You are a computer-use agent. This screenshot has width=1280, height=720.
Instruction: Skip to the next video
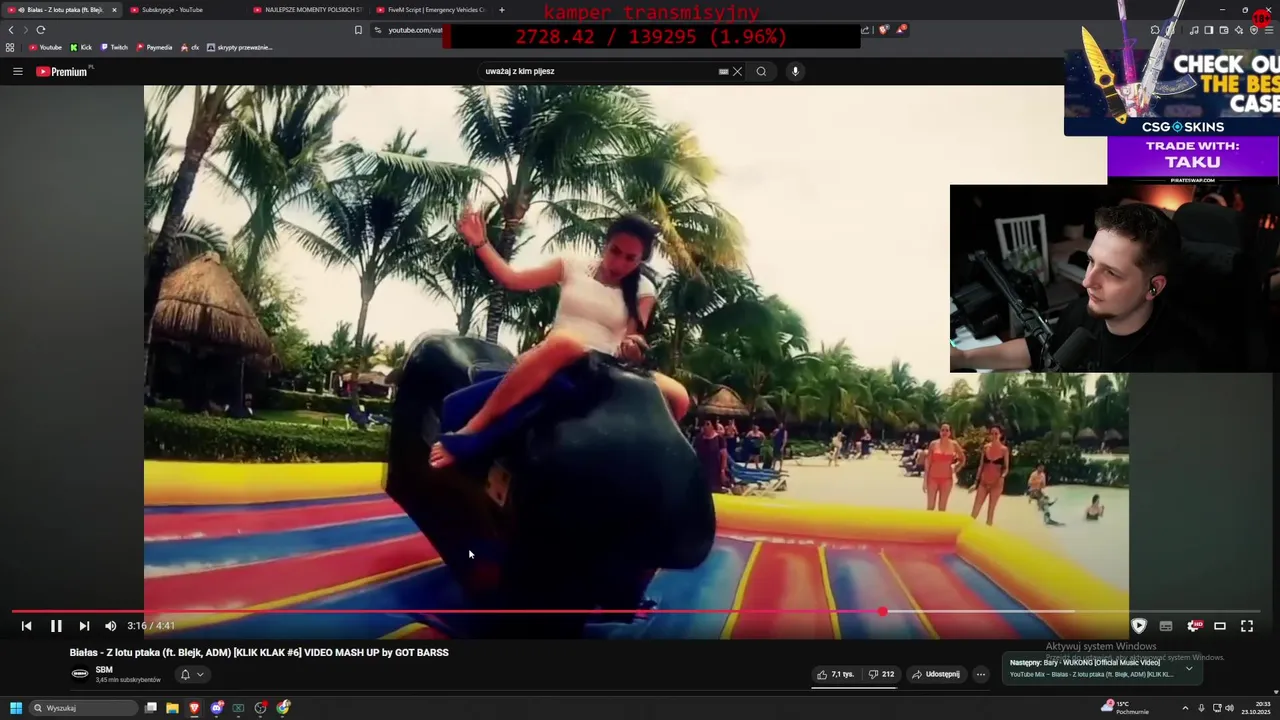84,626
